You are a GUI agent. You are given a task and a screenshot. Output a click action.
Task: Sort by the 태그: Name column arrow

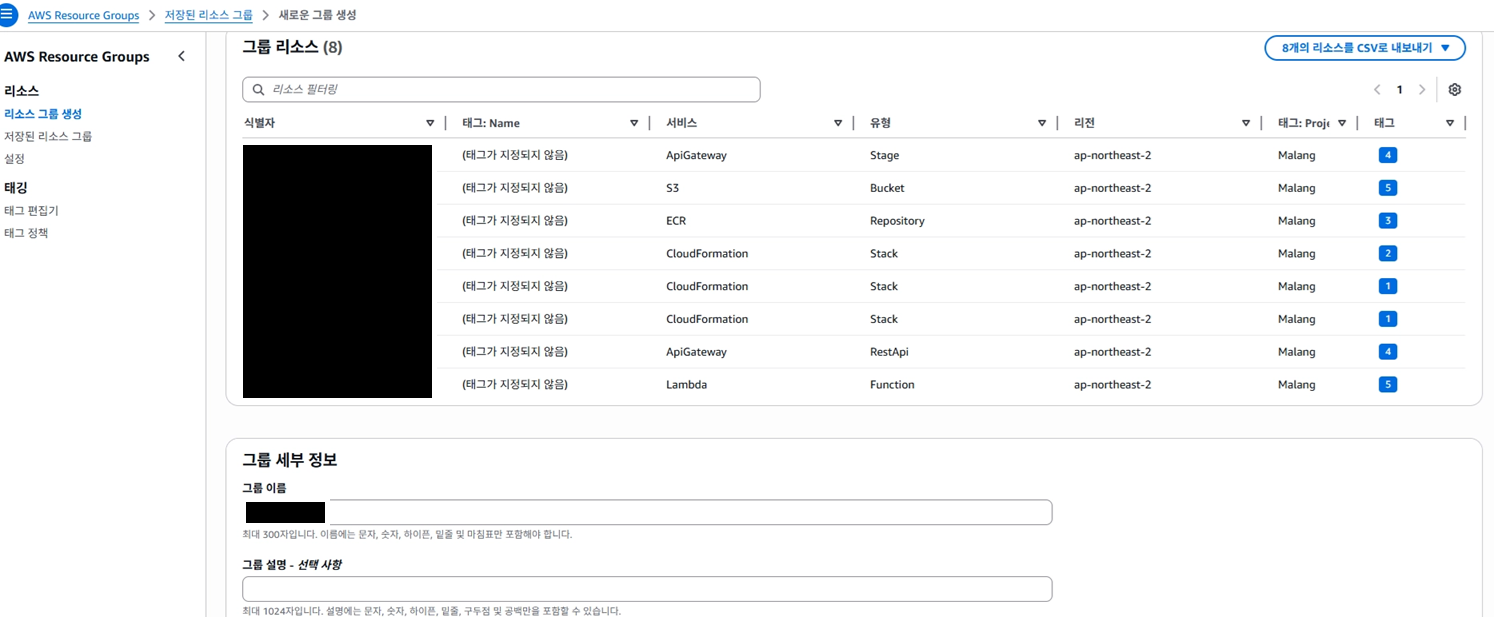click(x=634, y=123)
